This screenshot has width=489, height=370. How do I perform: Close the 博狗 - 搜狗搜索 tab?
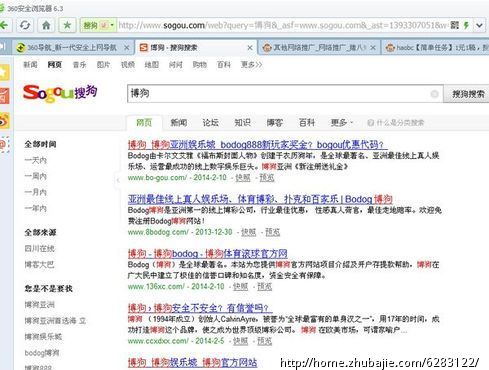250,48
